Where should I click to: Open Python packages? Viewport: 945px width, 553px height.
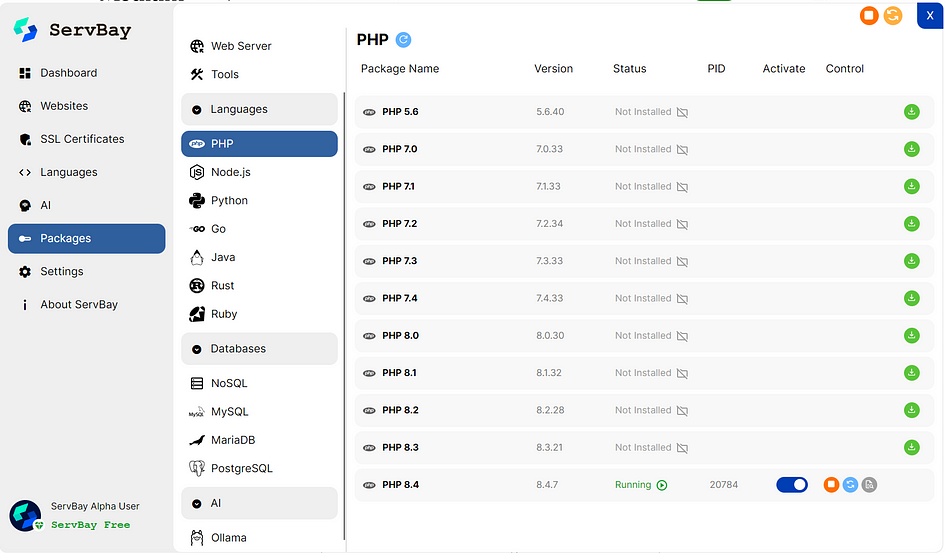tap(259, 201)
